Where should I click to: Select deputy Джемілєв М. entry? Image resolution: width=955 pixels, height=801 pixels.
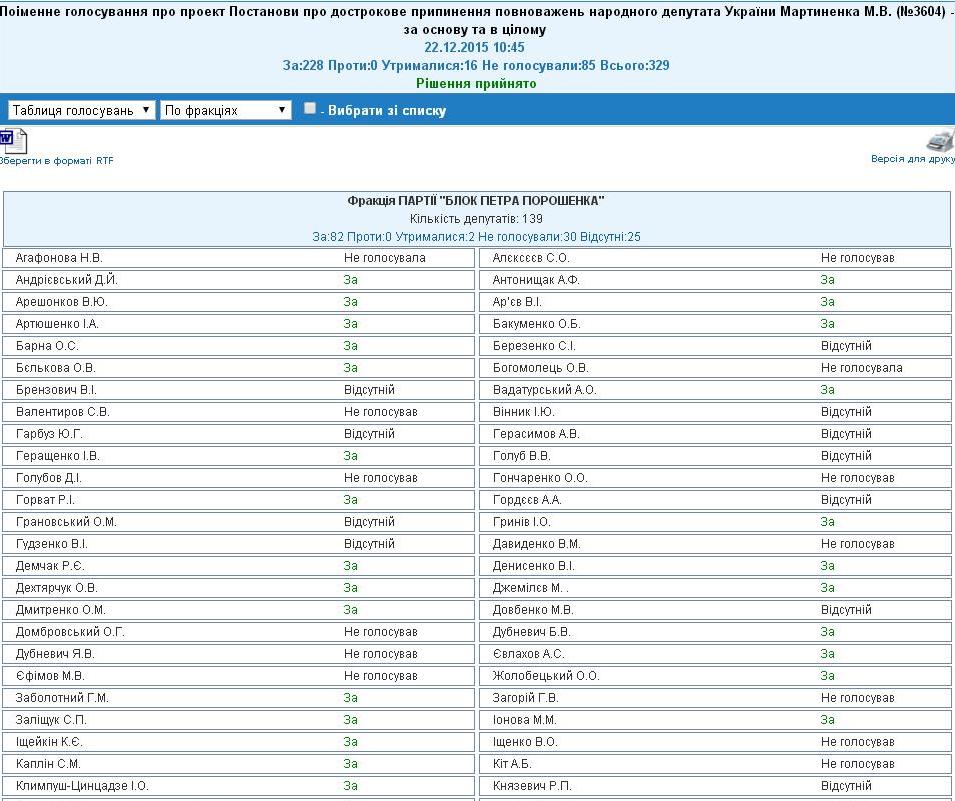[531, 588]
